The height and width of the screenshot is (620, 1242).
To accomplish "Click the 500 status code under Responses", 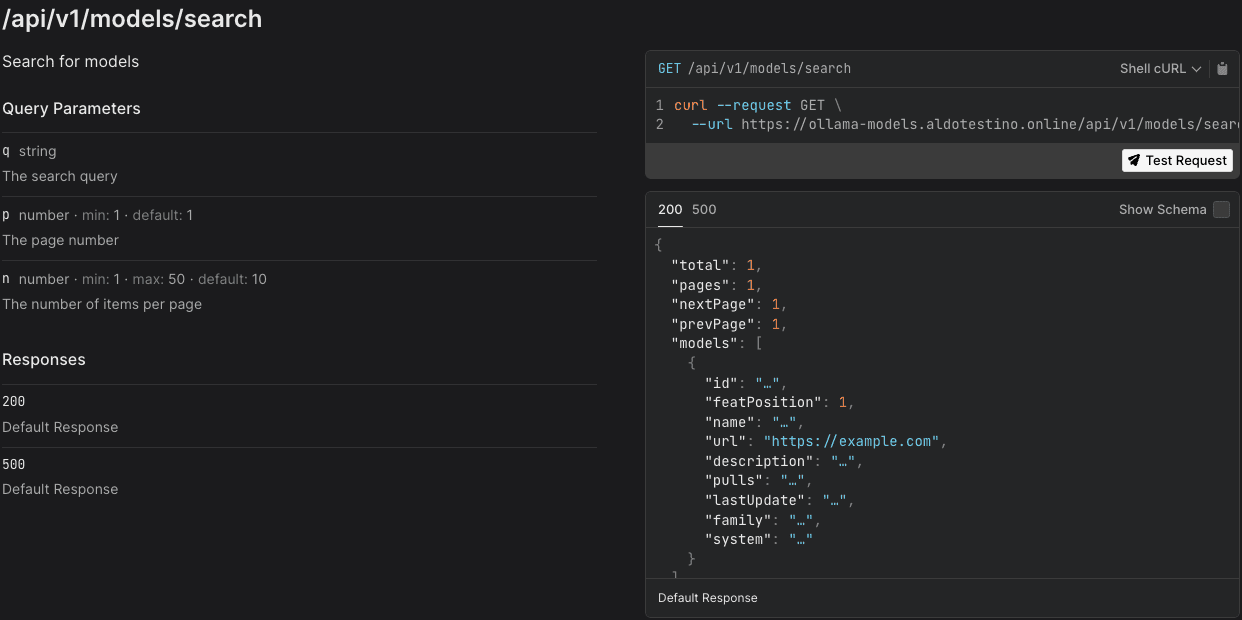I will click(x=14, y=464).
